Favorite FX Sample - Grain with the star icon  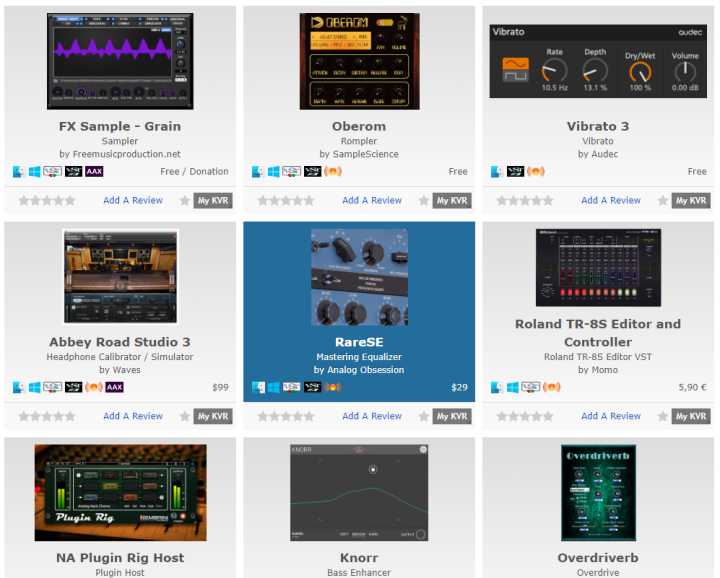pos(185,201)
